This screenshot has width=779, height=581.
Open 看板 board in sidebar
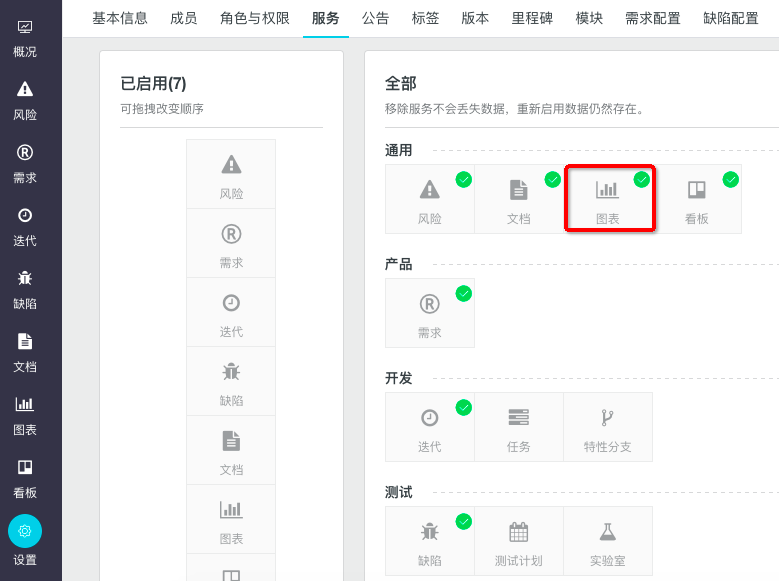click(x=25, y=479)
